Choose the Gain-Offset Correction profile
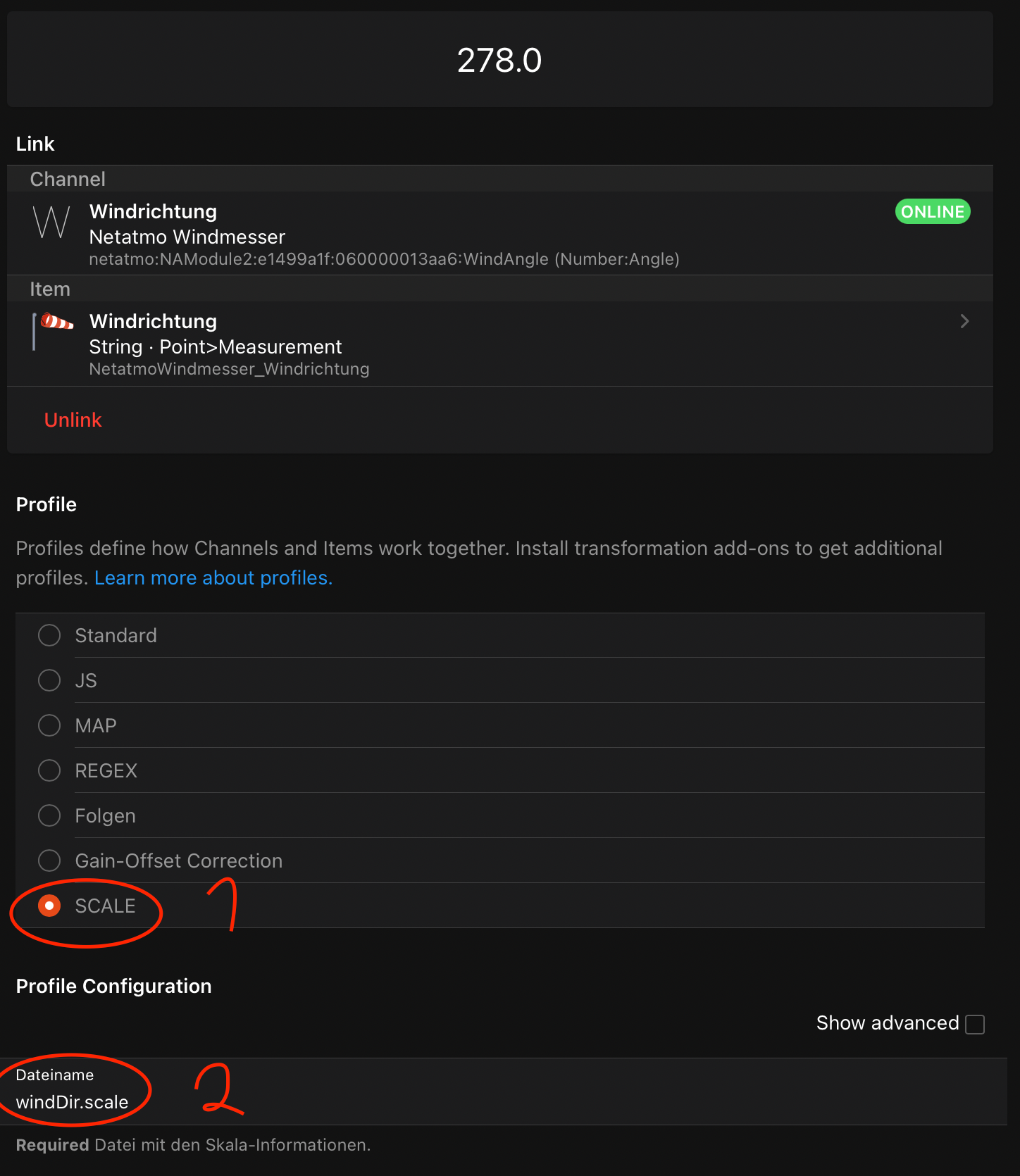Viewport: 1020px width, 1176px height. tap(49, 861)
